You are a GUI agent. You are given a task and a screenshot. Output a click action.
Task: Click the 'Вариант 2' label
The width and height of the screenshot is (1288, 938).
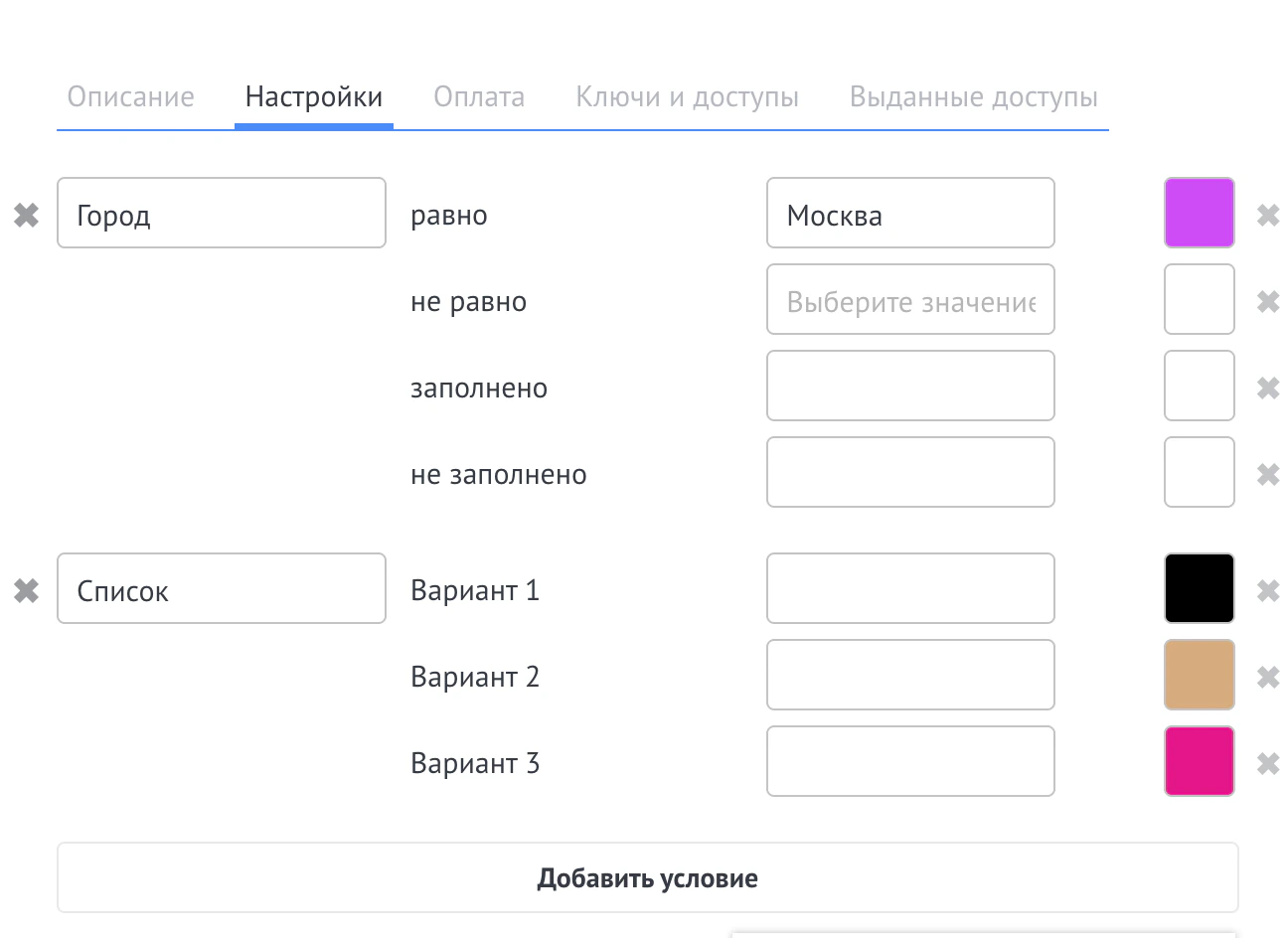(475, 677)
